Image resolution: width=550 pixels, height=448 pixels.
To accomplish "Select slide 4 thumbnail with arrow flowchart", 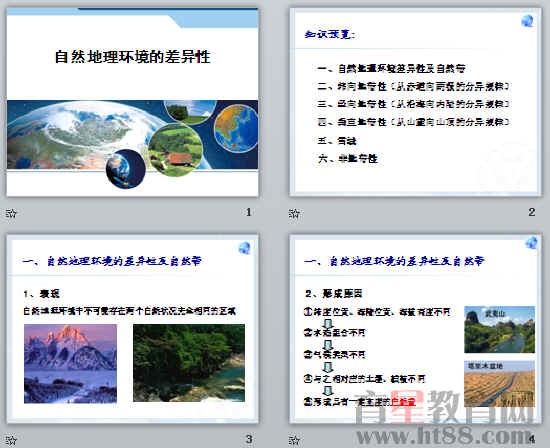I will 415,329.
